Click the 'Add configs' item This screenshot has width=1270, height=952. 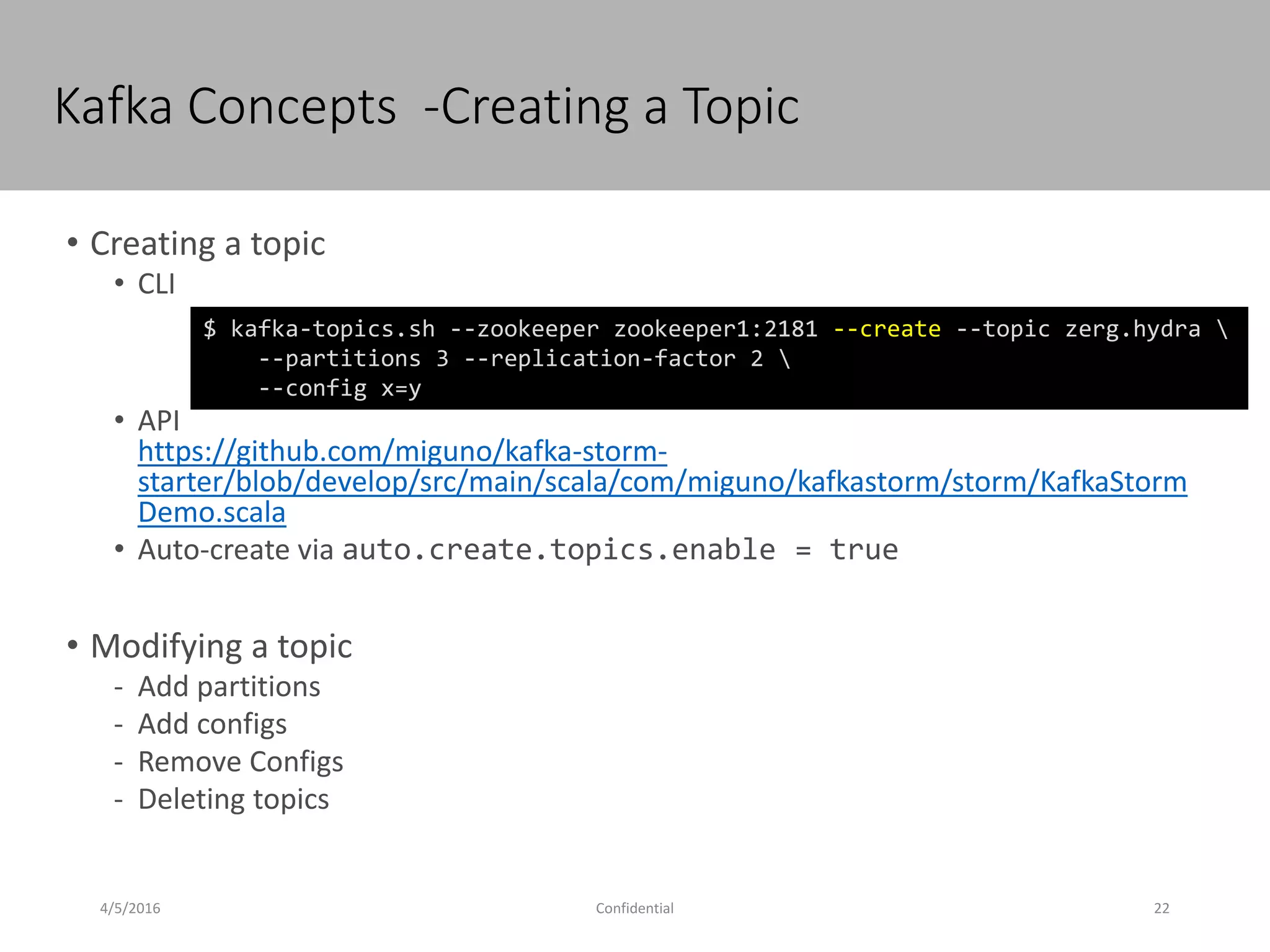pyautogui.click(x=212, y=724)
